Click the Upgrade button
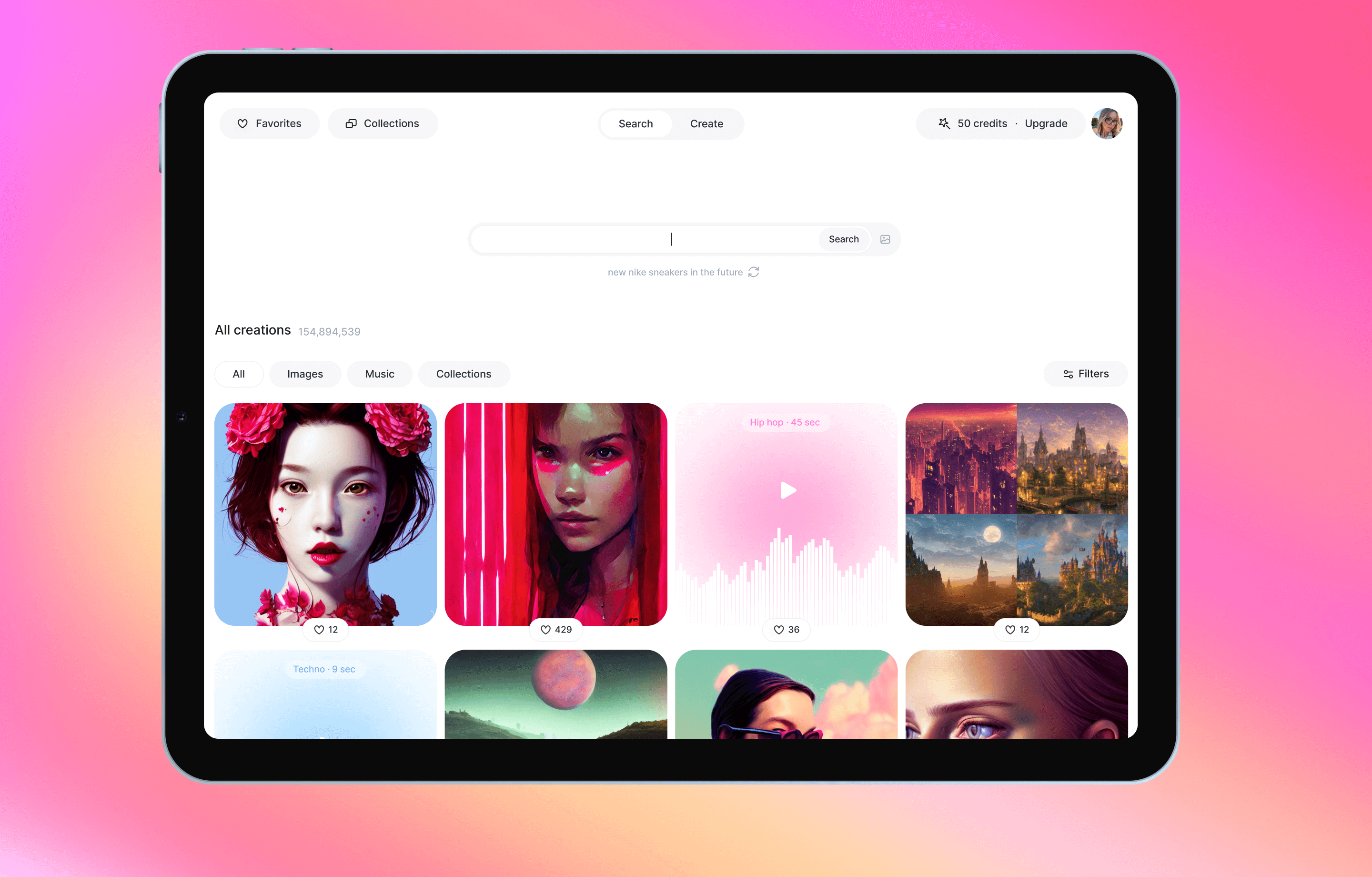Image resolution: width=1372 pixels, height=877 pixels. click(x=1046, y=123)
